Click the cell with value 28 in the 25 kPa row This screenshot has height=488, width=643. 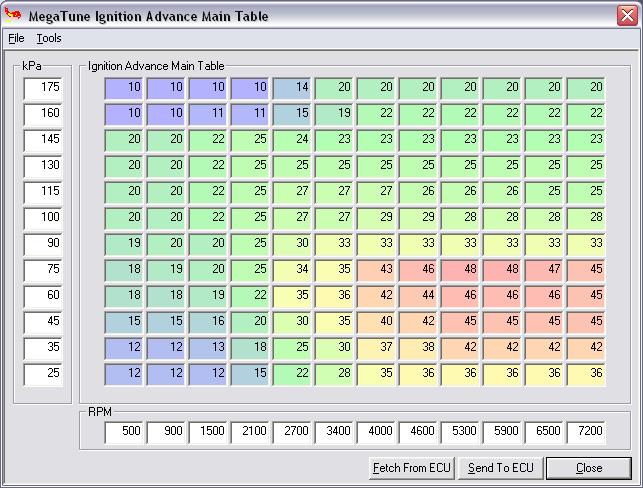coord(334,374)
